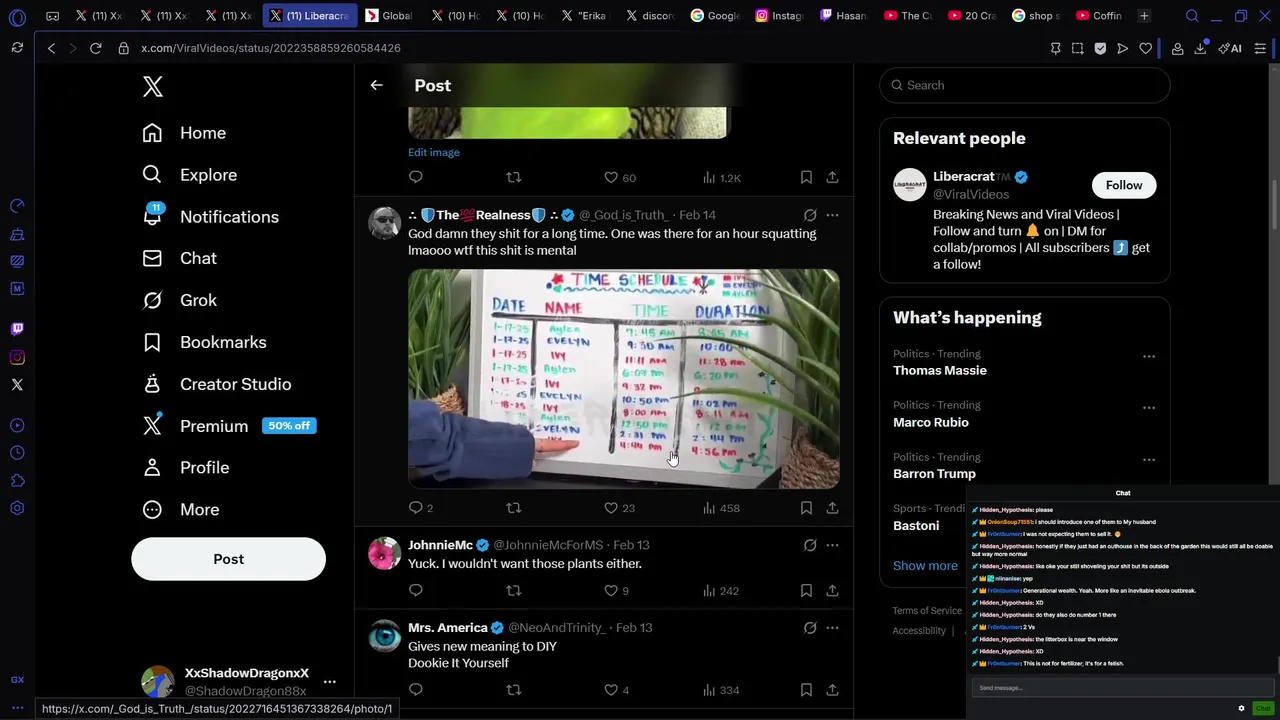Viewport: 1280px width, 720px height.
Task: Reply to The Realness post with 2 replies
Action: point(421,508)
